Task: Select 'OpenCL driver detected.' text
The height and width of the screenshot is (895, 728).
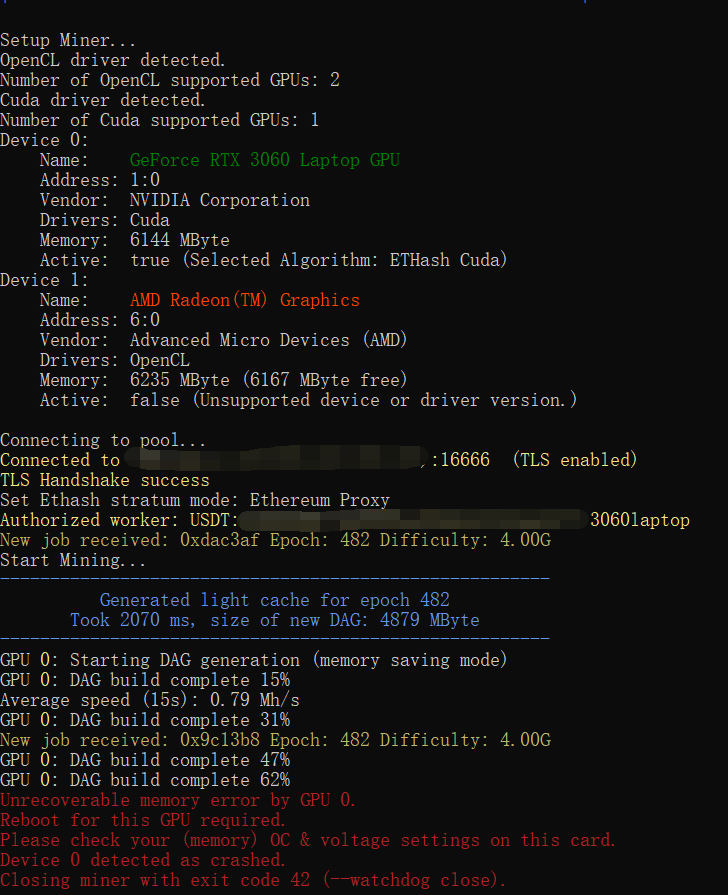Action: (112, 61)
